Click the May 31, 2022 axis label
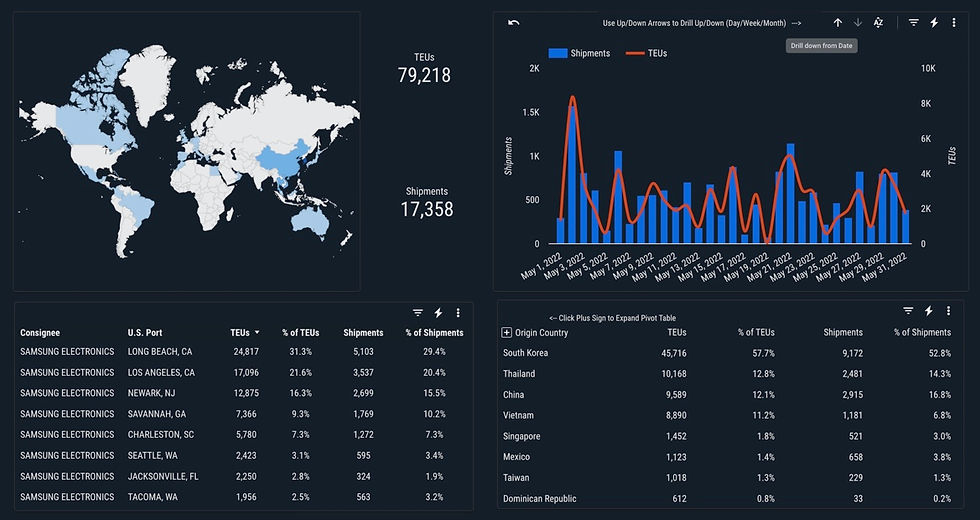 [884, 268]
